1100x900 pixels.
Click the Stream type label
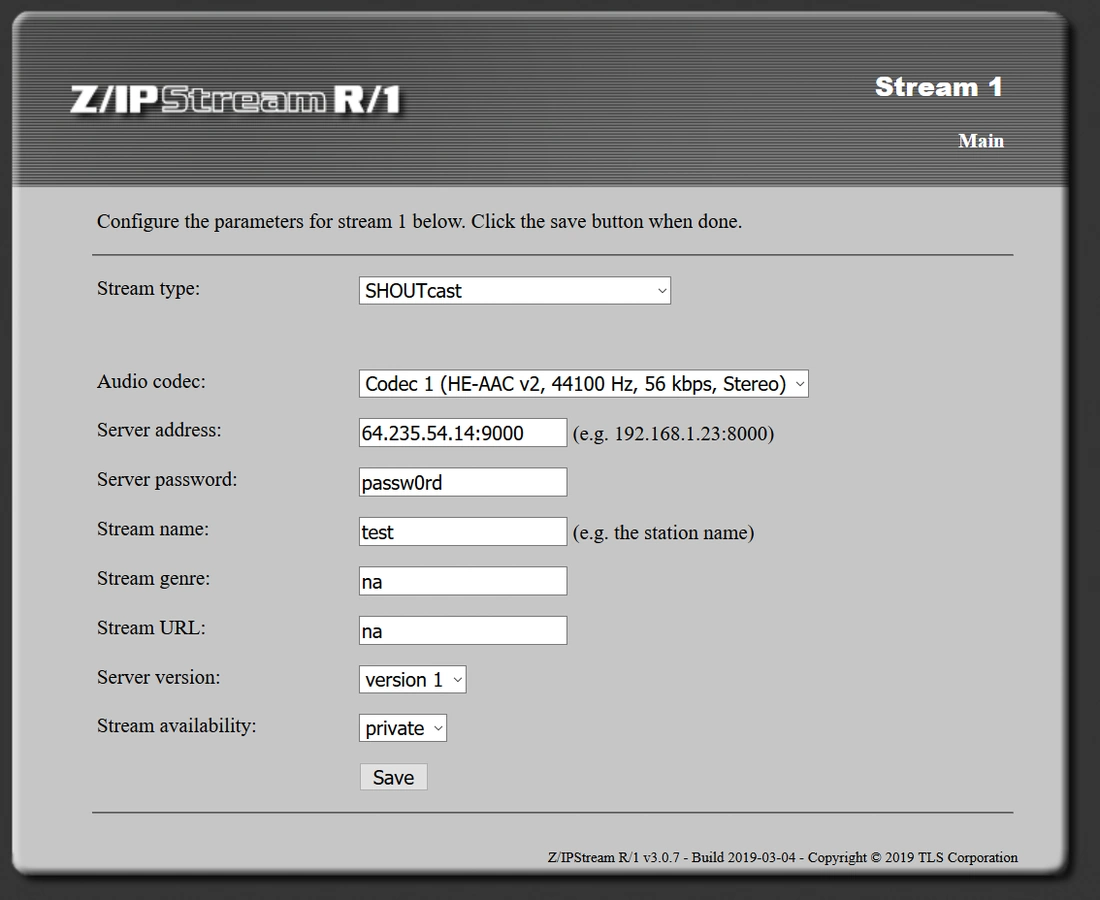[x=148, y=288]
